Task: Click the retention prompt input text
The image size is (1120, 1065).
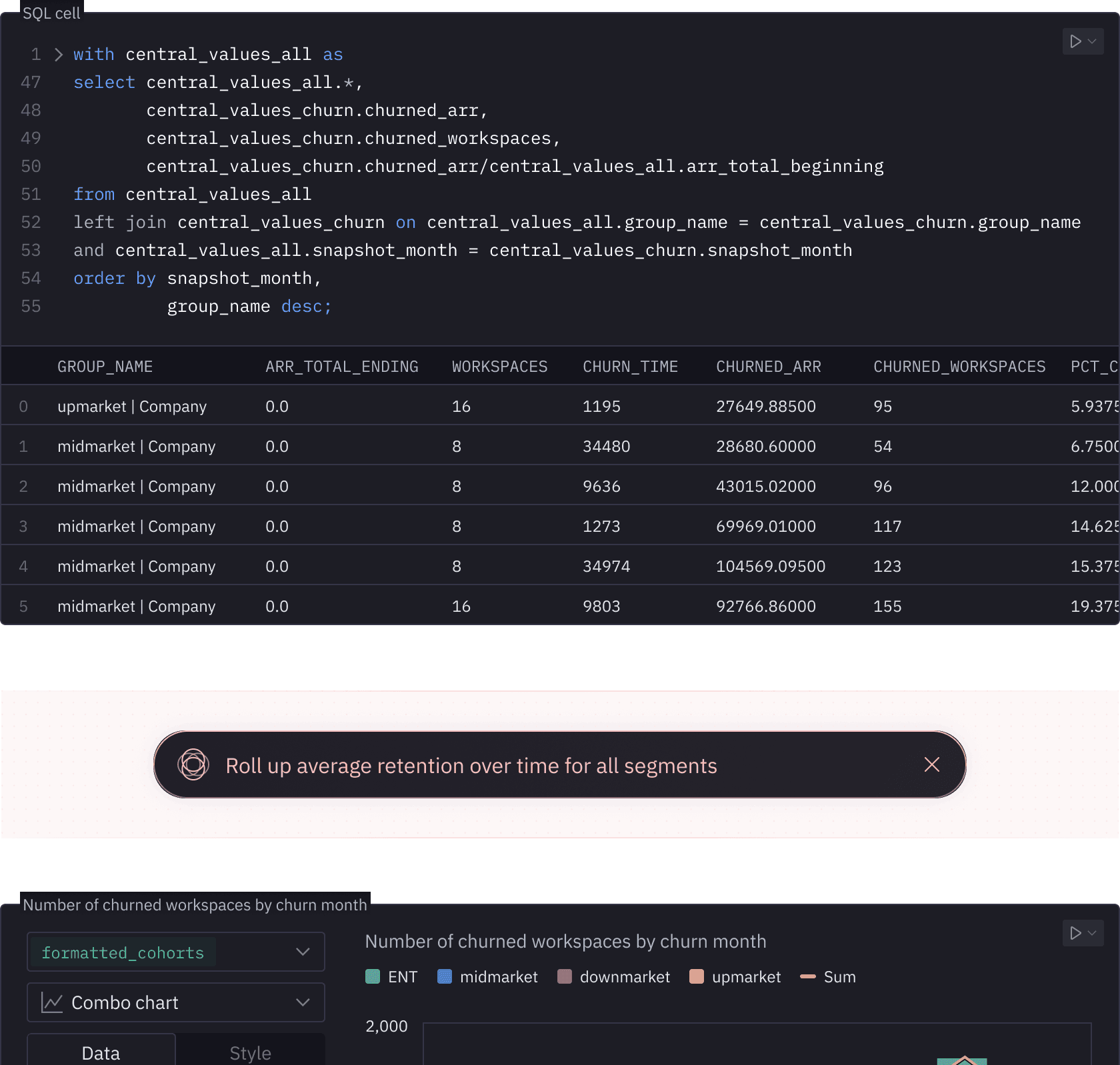Action: 471,766
